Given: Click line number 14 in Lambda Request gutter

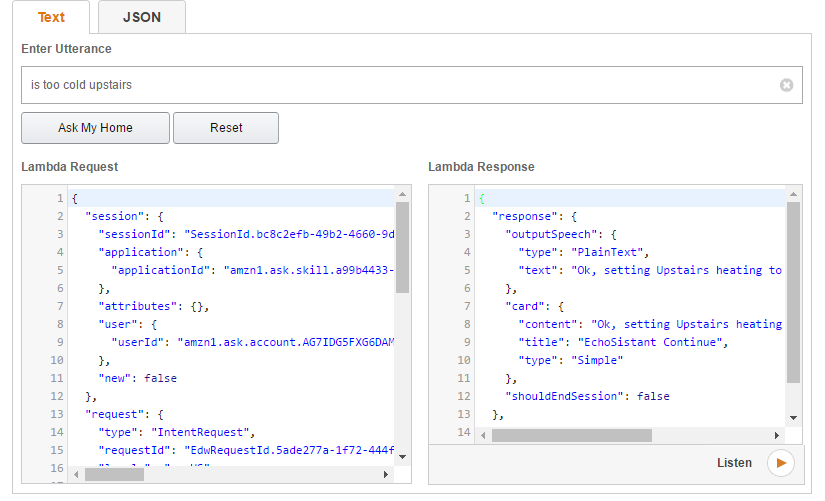Looking at the screenshot, I should click(x=57, y=432).
